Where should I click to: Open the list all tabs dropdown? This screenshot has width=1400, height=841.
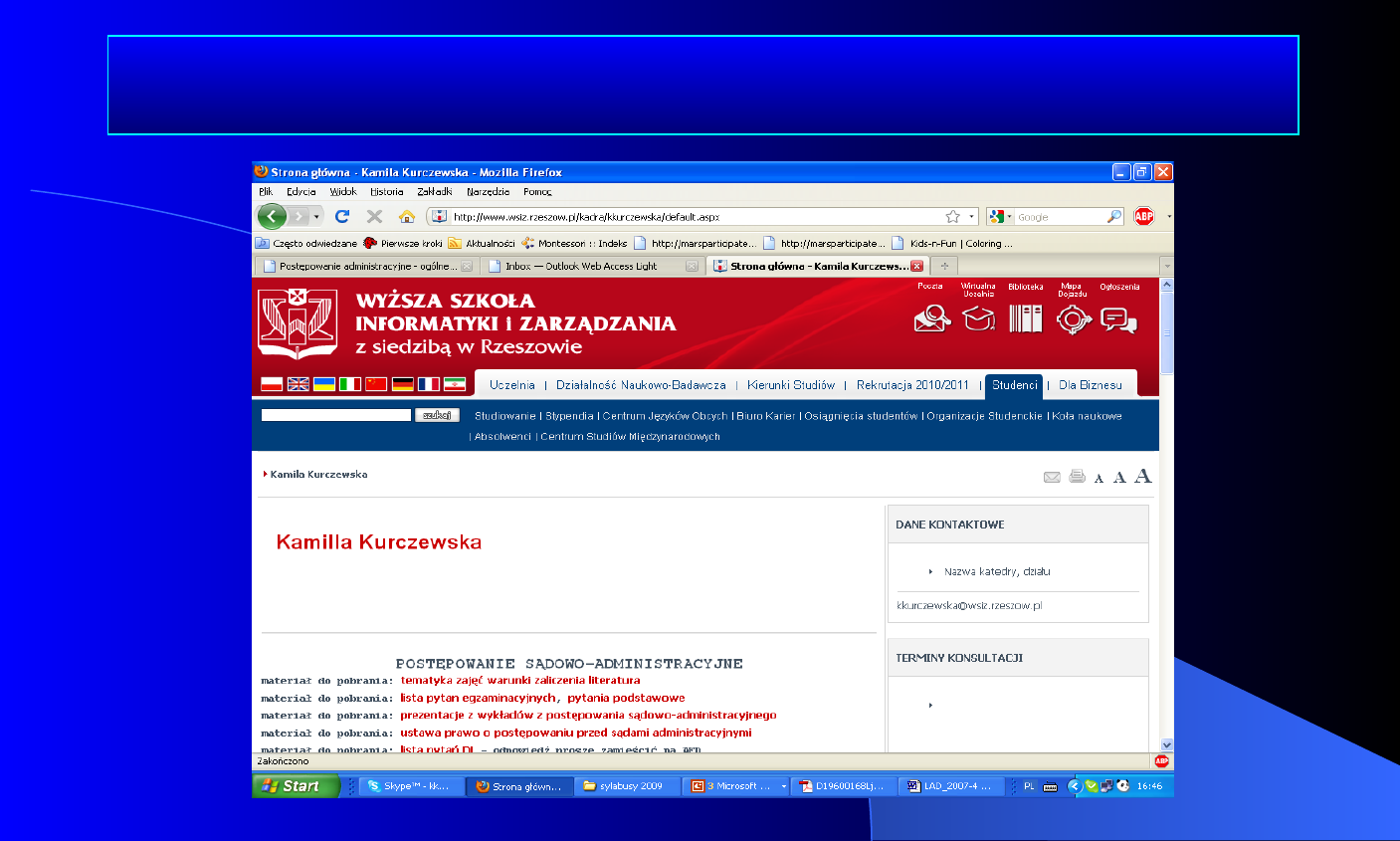tap(1166, 266)
